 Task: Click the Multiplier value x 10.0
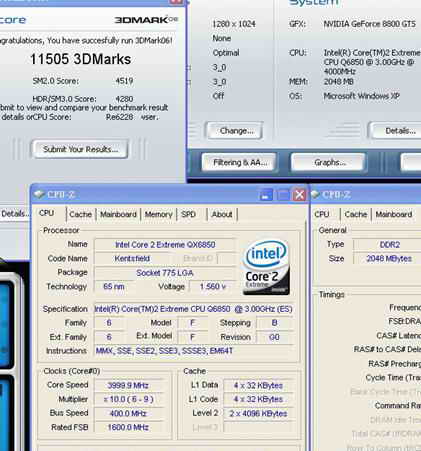tap(128, 399)
